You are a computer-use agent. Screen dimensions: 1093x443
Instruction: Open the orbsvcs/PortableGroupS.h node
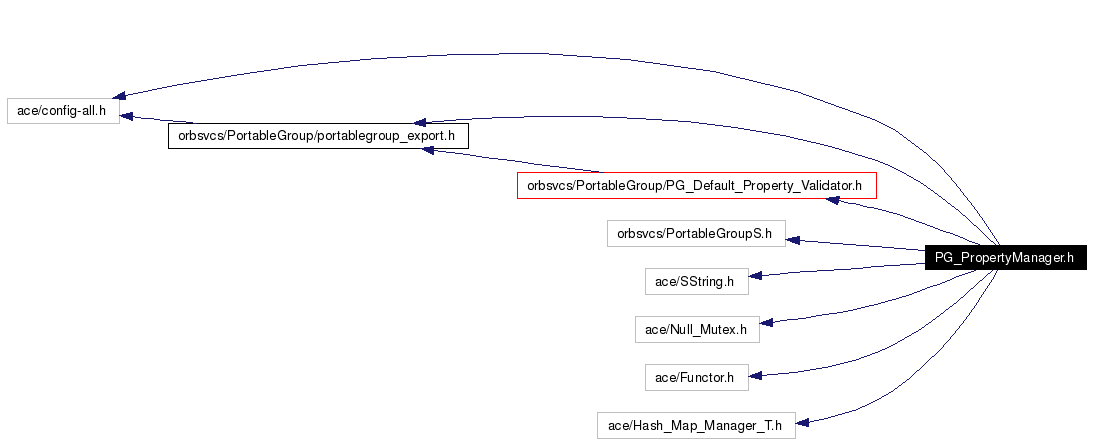696,233
